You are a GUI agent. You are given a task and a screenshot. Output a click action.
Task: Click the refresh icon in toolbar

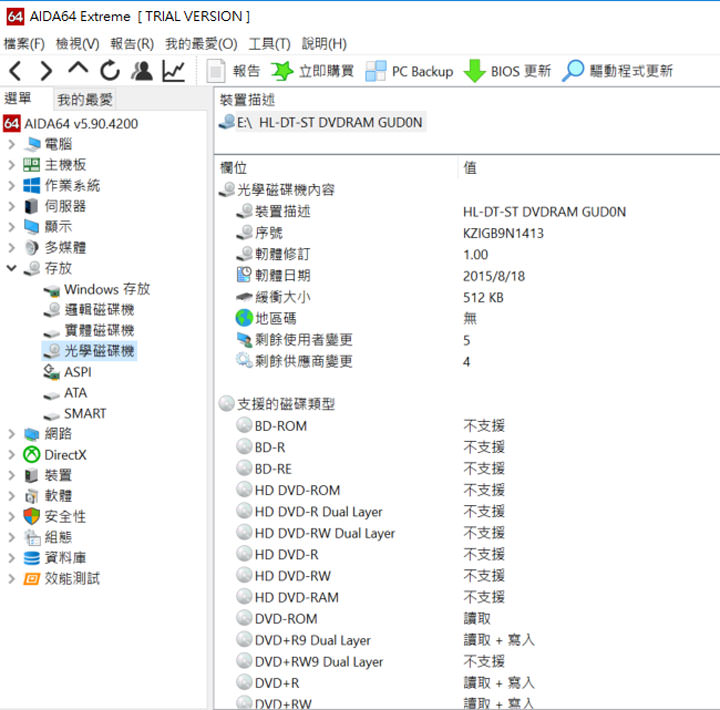click(x=110, y=71)
